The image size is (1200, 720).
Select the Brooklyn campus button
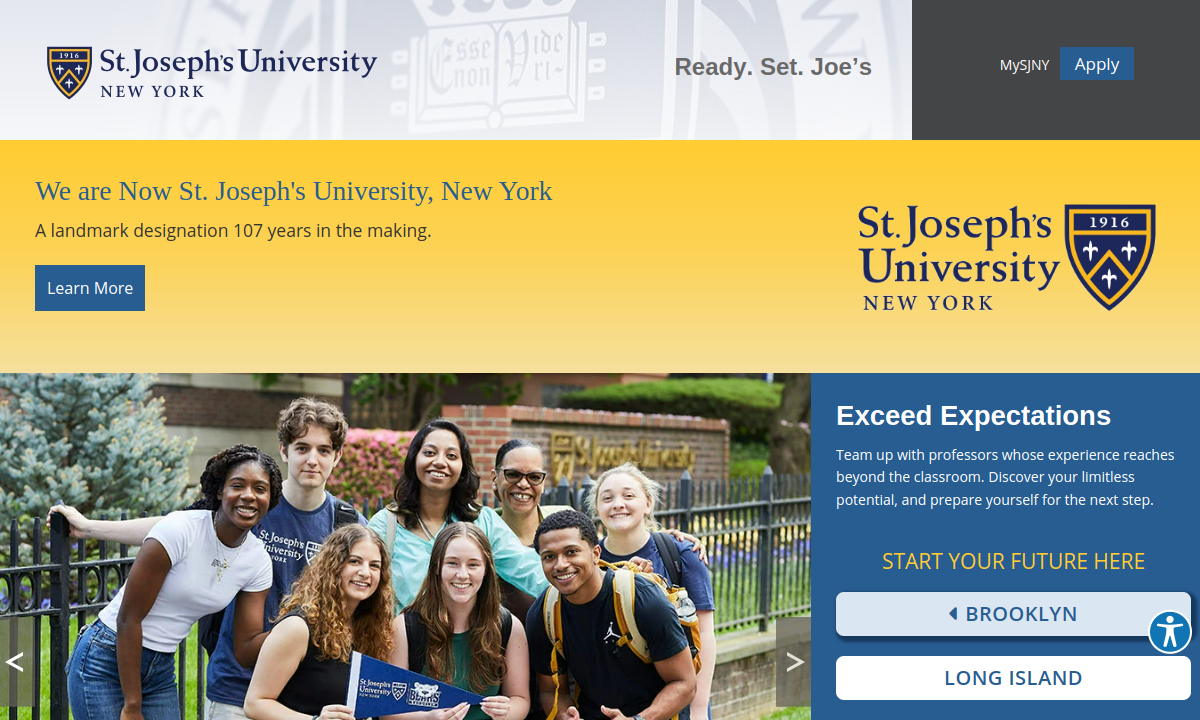click(1013, 614)
